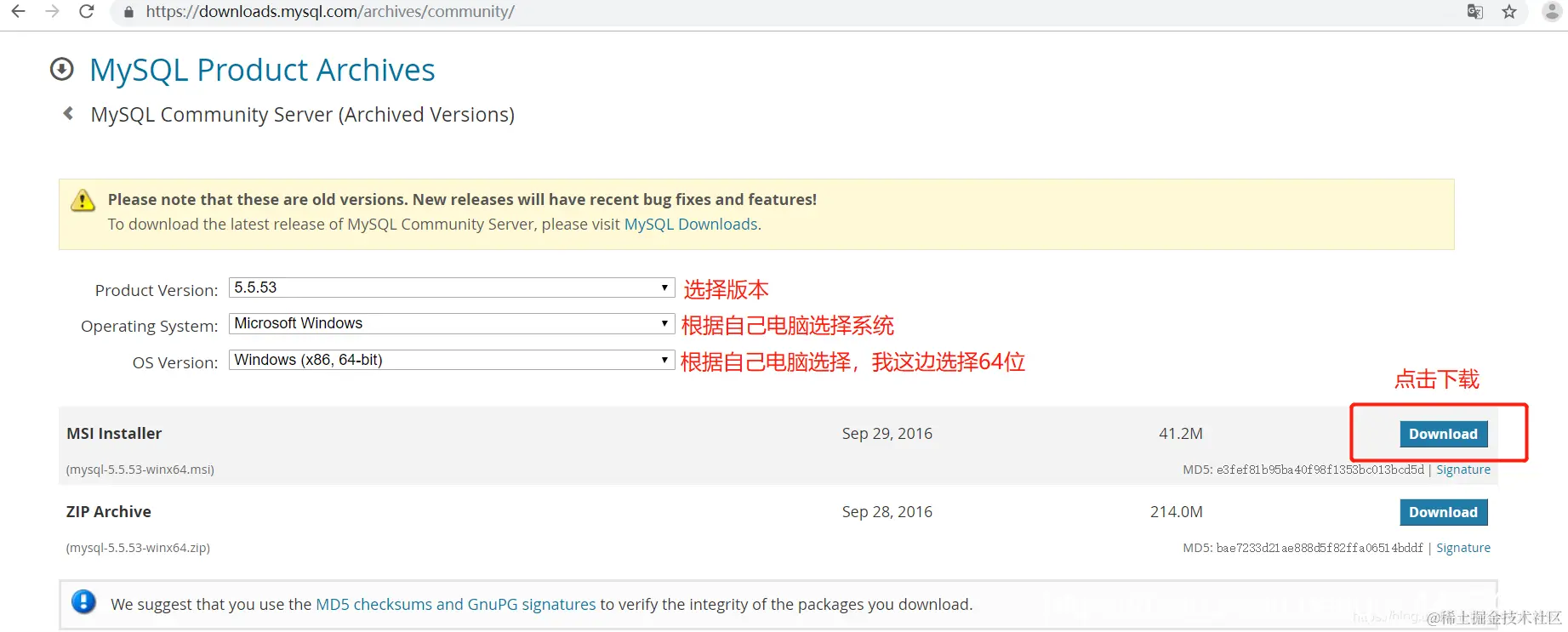This screenshot has height=632, width=1568.
Task: Click the MSI Installer title text
Action: [x=114, y=434]
